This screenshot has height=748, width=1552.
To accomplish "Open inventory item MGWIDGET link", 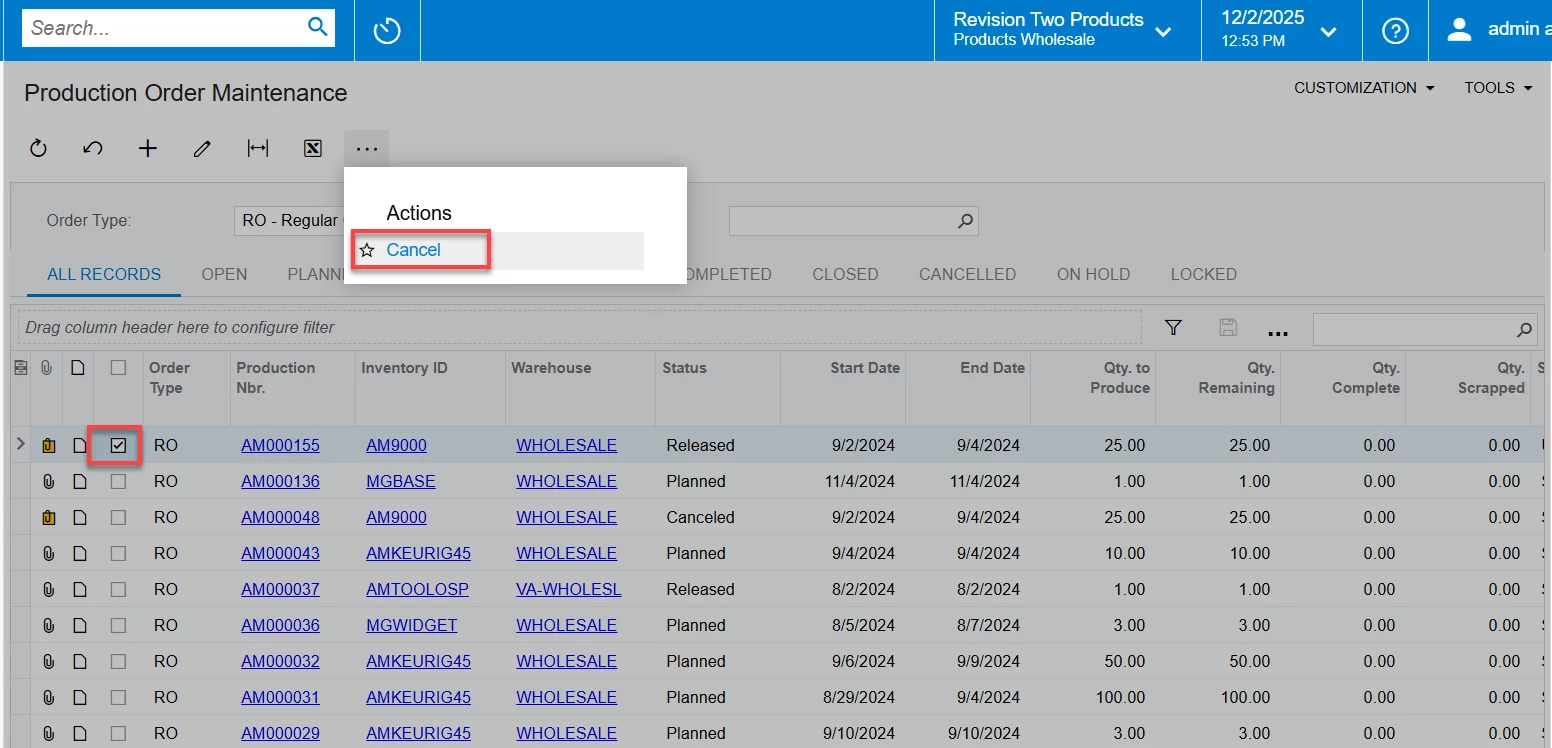I will pyautogui.click(x=411, y=626).
